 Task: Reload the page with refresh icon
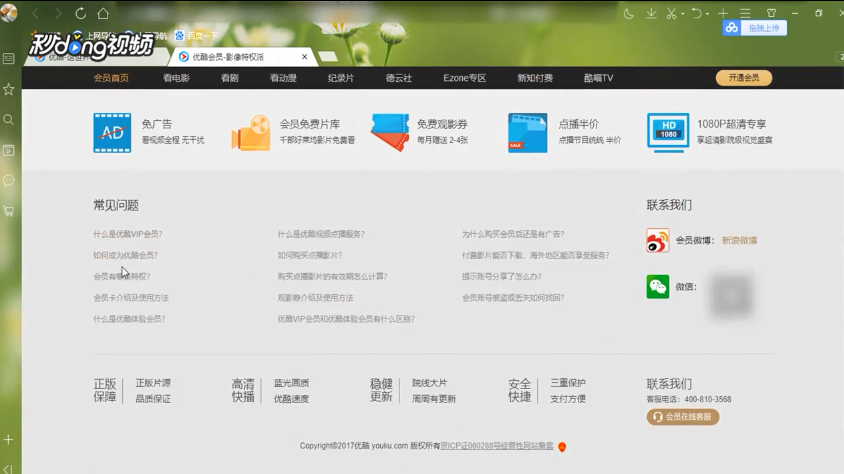(81, 13)
